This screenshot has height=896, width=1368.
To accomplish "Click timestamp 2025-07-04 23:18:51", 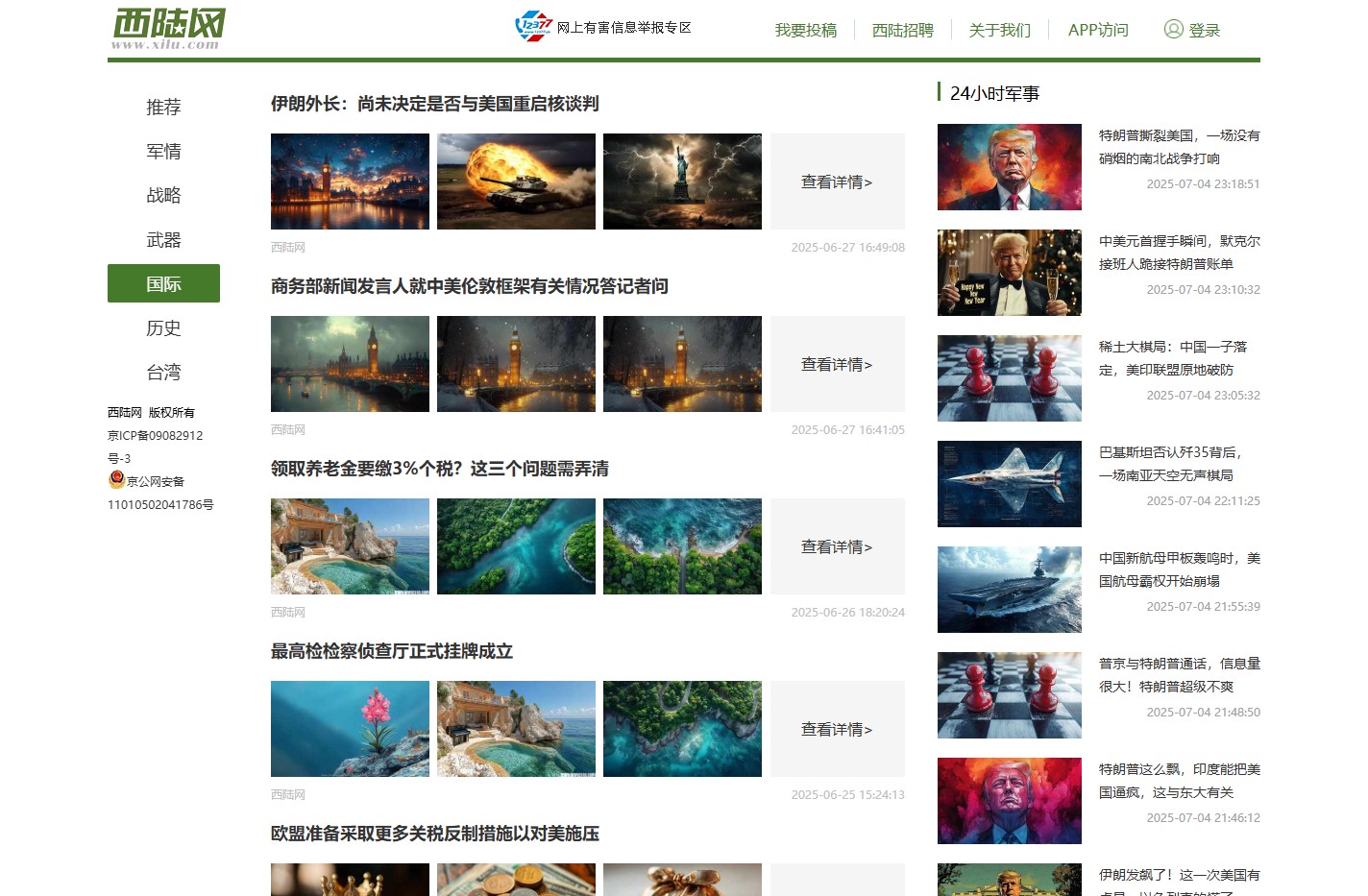I will [x=1203, y=183].
